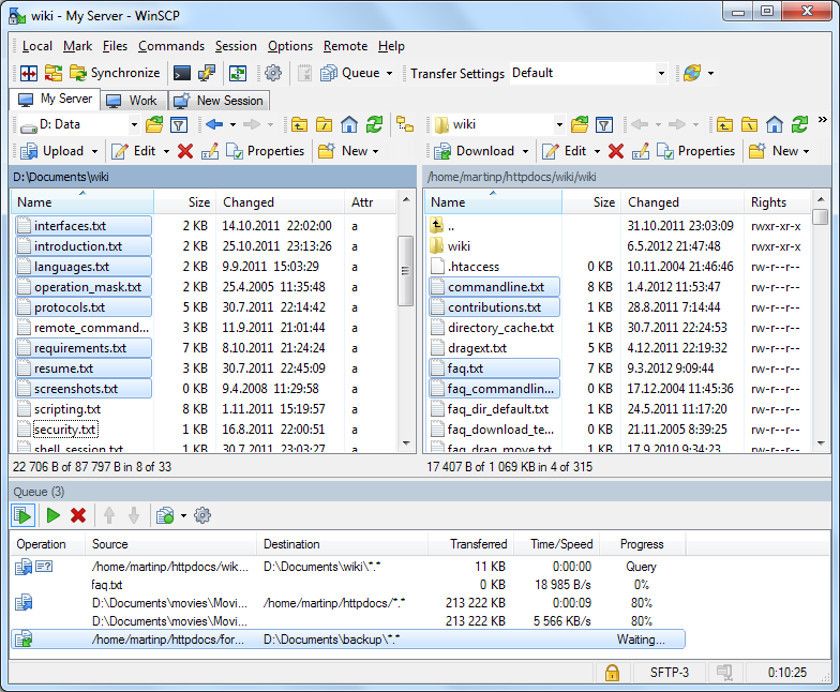Switch to the Work session tab

coord(132,101)
